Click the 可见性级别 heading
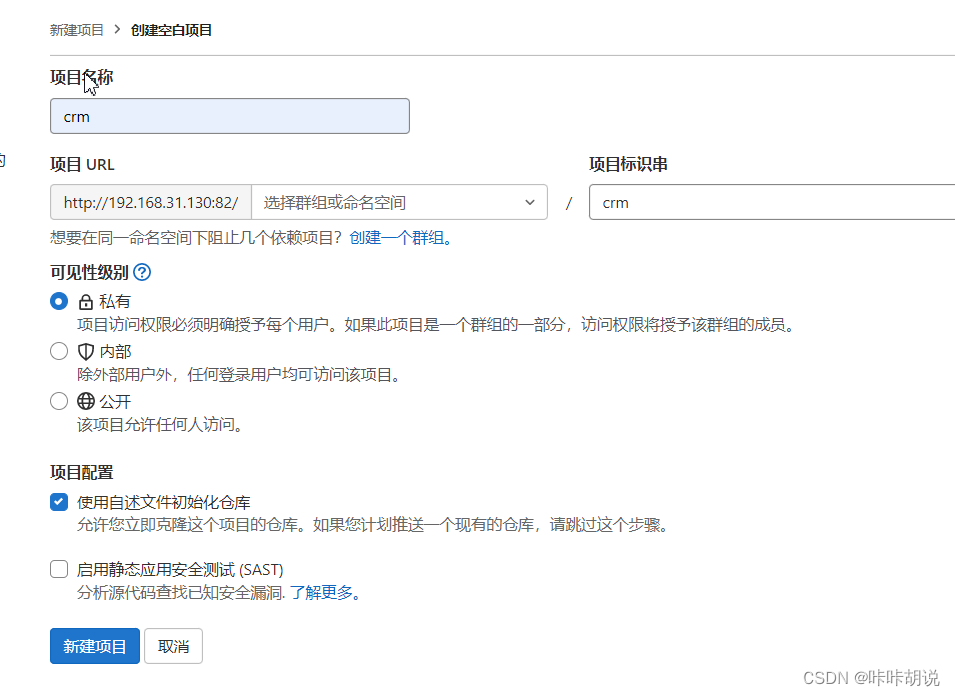 90,272
